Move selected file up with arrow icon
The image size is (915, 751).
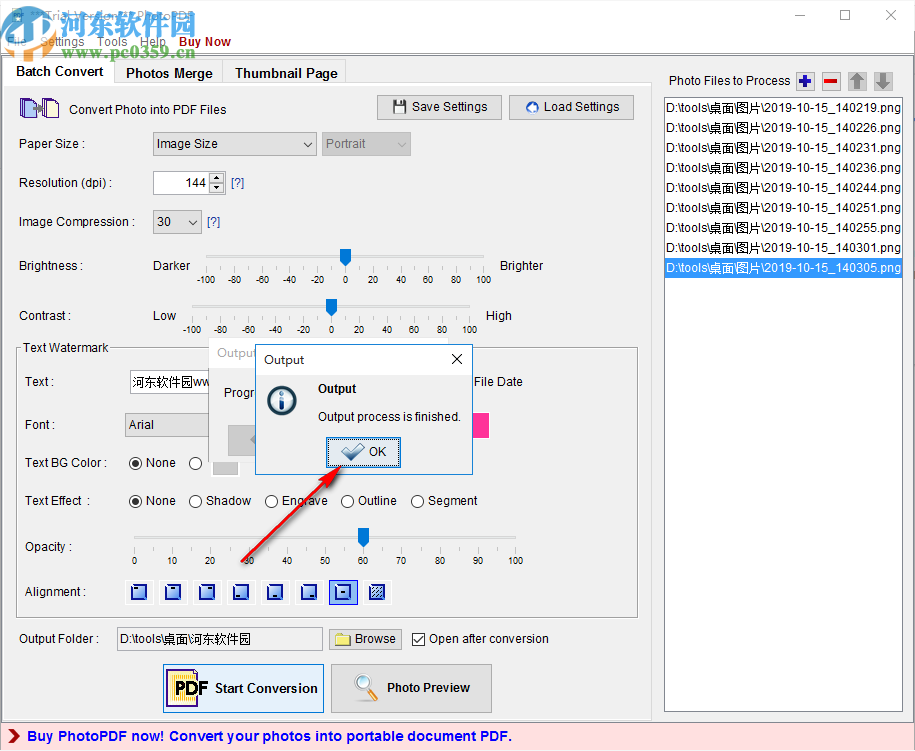click(857, 81)
